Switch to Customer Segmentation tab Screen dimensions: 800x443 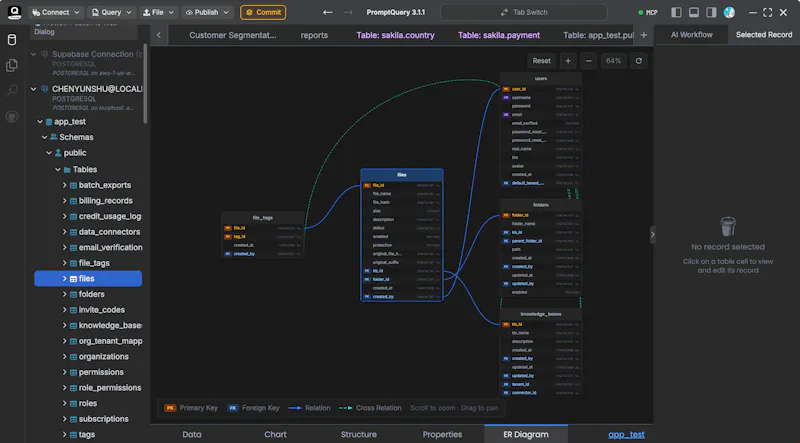(233, 35)
